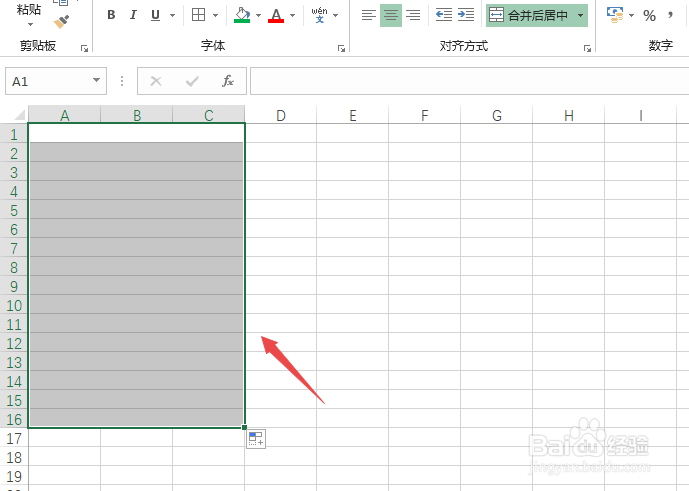
Task: Align text to the right
Action: coord(413,15)
